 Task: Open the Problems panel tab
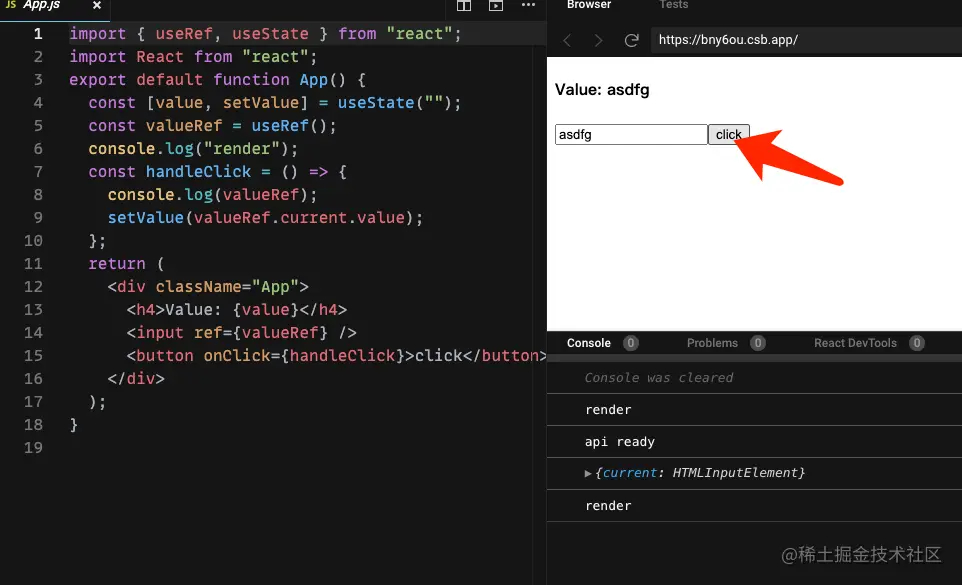coord(712,343)
